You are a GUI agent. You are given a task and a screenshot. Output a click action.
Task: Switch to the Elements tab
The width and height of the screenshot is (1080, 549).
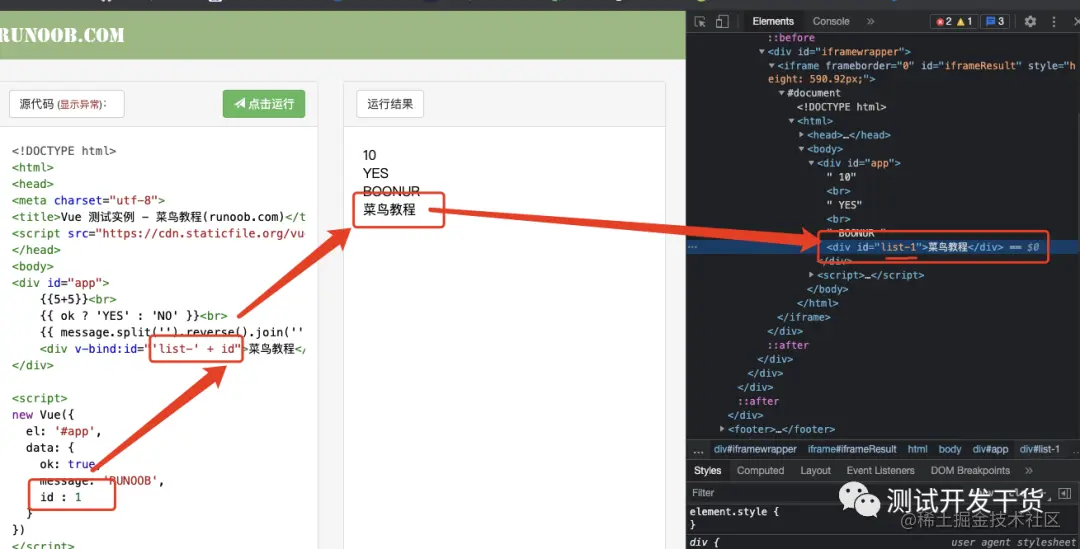pyautogui.click(x=773, y=21)
